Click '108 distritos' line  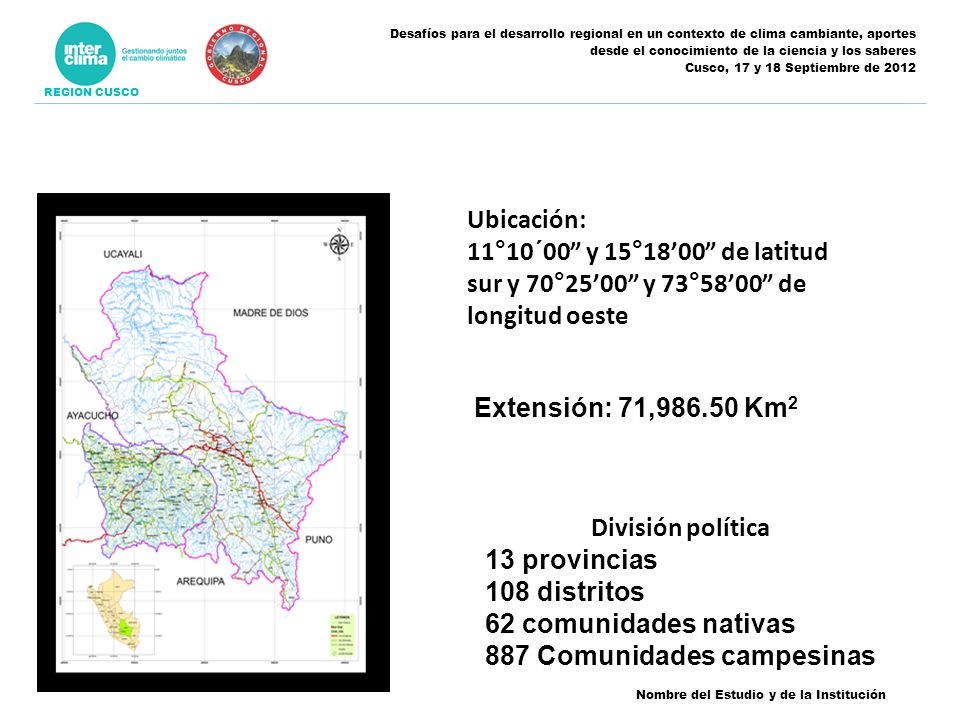pos(564,592)
